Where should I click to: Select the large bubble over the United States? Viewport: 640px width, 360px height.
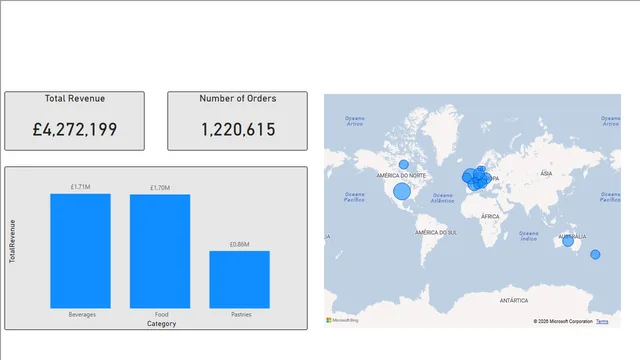[402, 191]
